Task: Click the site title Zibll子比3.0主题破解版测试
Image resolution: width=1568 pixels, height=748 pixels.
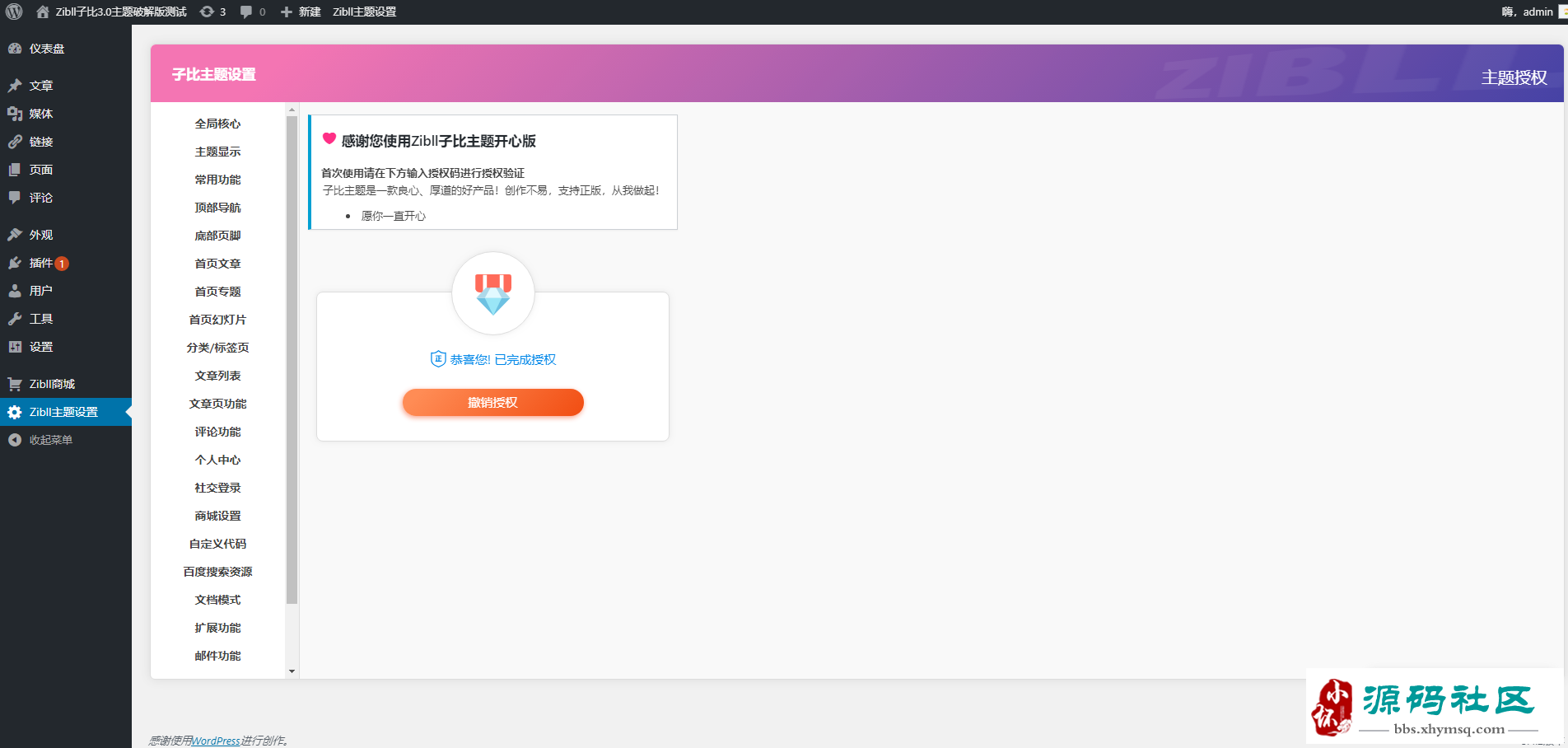Action: click(121, 12)
